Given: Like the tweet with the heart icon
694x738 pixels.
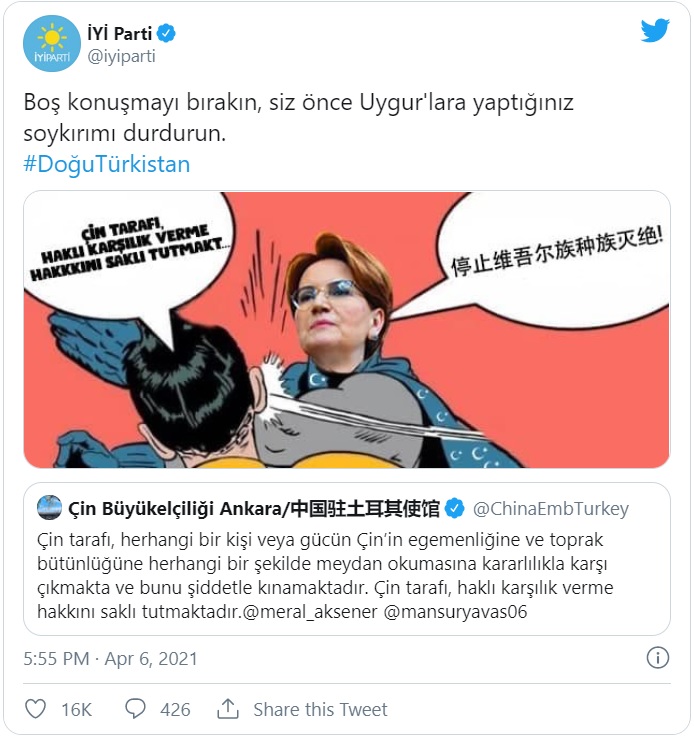Looking at the screenshot, I should point(35,709).
